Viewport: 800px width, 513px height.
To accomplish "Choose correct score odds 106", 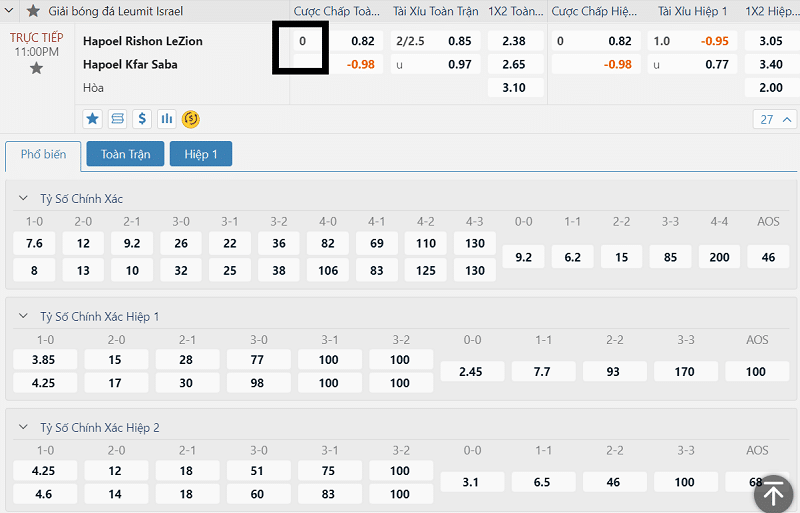I will (328, 271).
